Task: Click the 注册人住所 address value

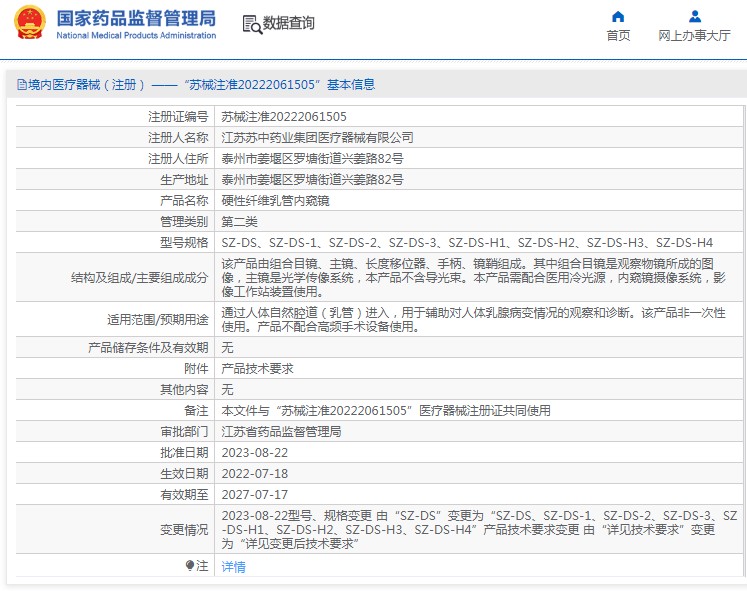Action: [x=313, y=159]
